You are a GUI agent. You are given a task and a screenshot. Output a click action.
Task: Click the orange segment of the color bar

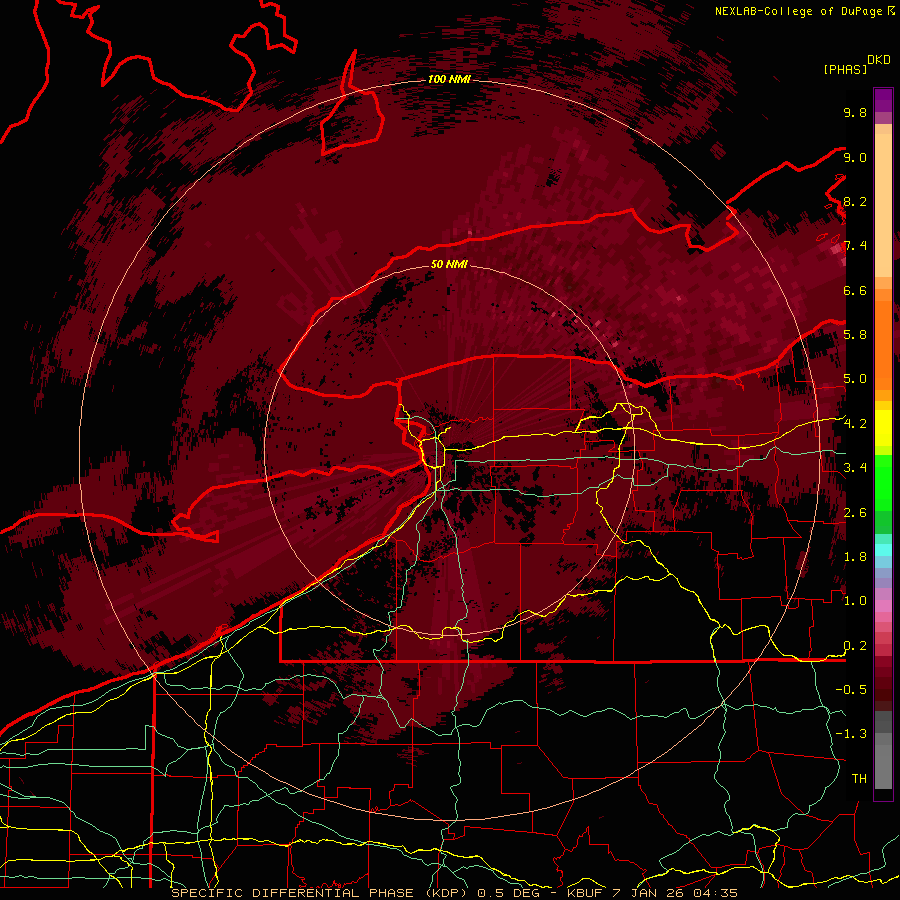pyautogui.click(x=883, y=344)
